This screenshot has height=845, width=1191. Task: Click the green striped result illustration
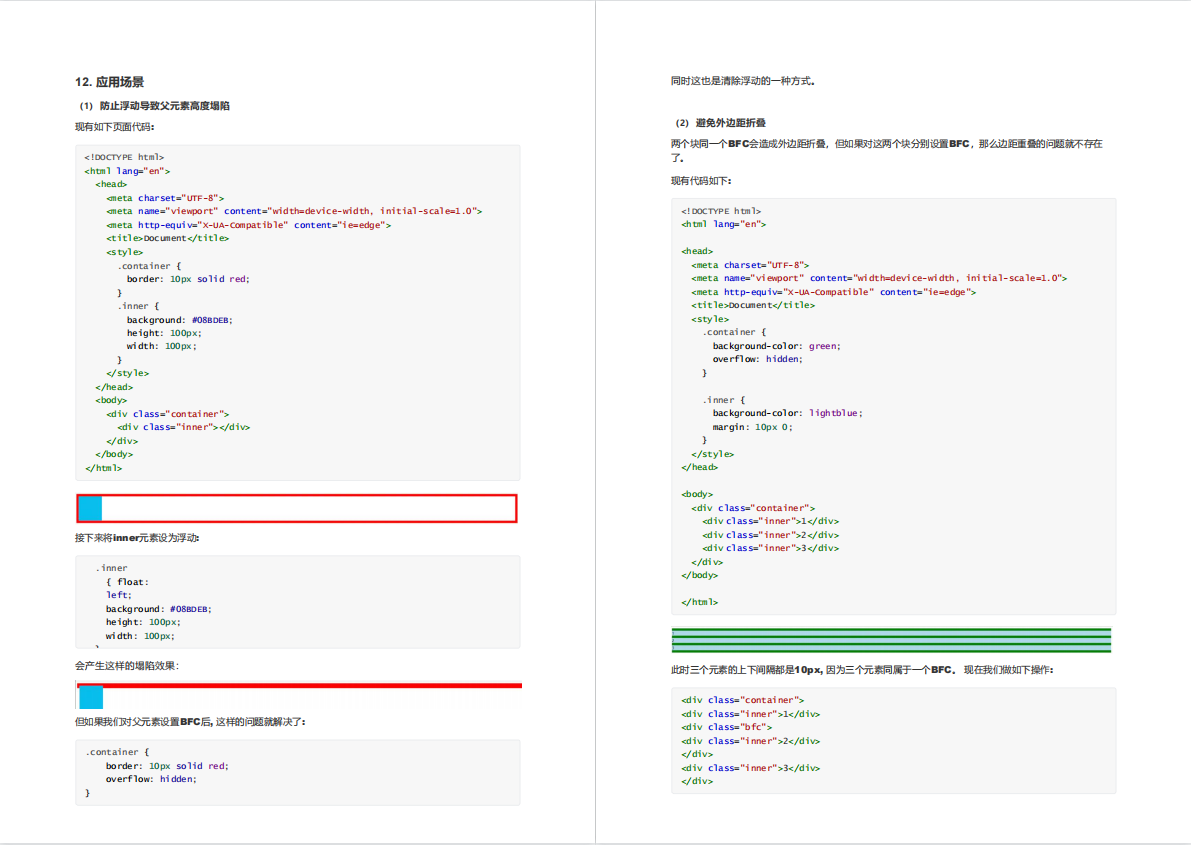tap(891, 640)
